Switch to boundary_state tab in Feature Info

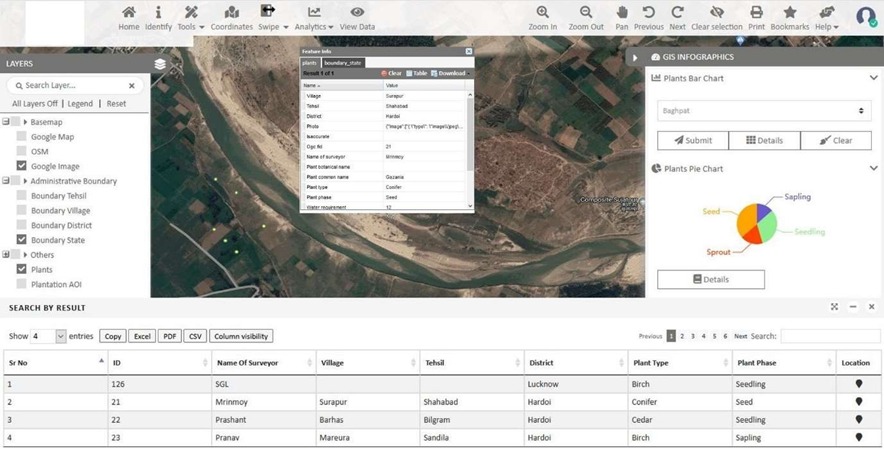[342, 63]
